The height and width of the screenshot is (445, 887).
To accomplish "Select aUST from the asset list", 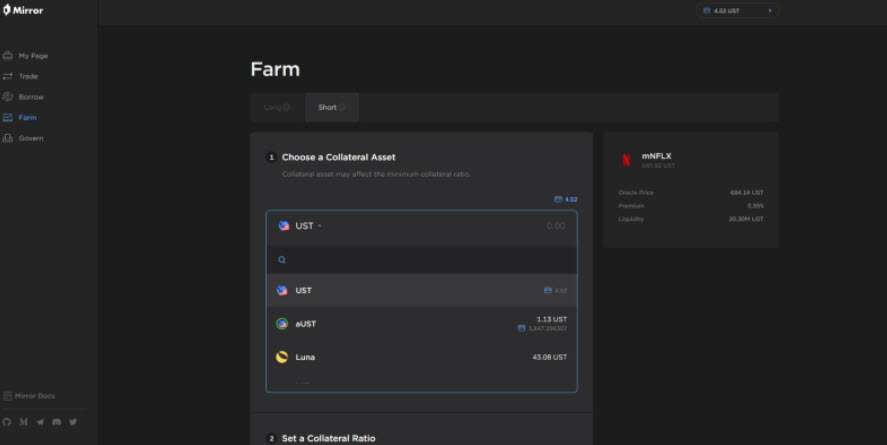I will click(x=421, y=324).
